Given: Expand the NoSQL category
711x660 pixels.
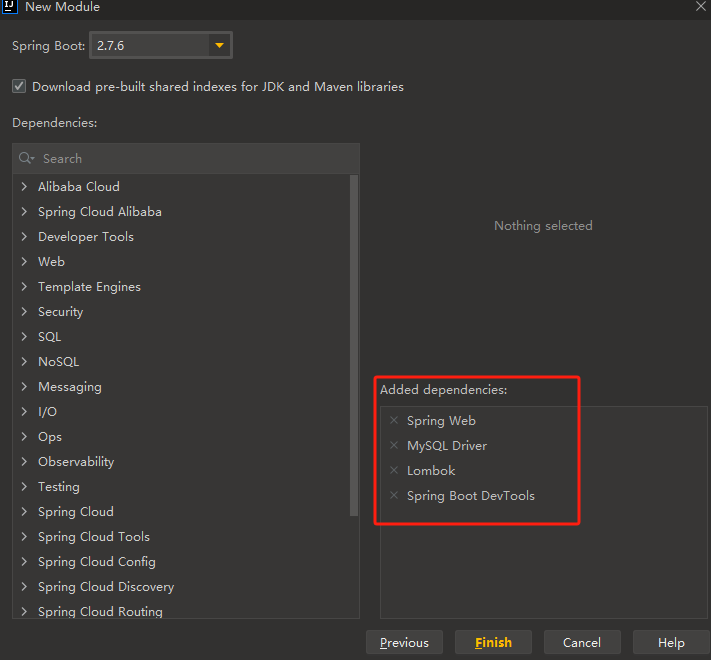Looking at the screenshot, I should click(x=24, y=361).
